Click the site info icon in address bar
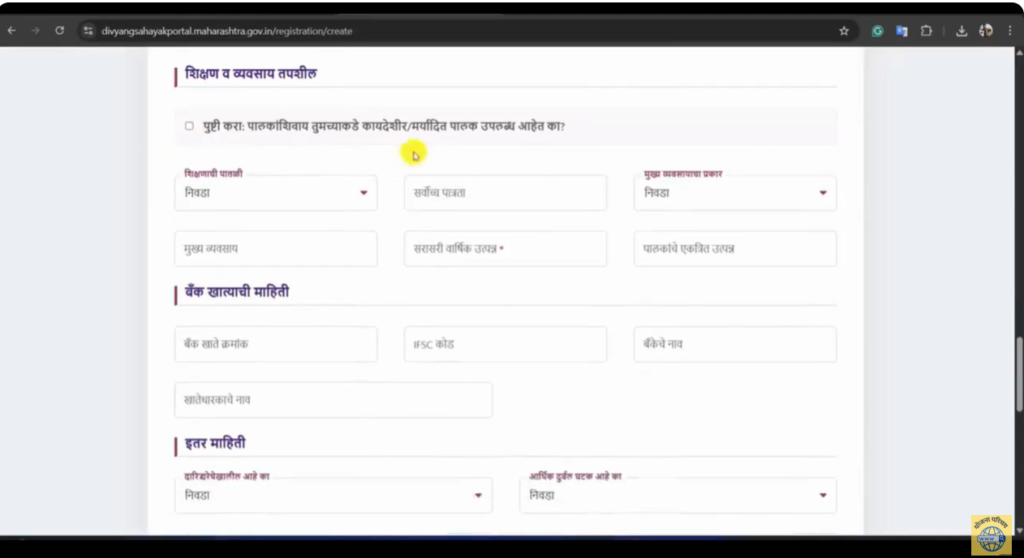Viewport: 1024px width, 558px height. 88,31
